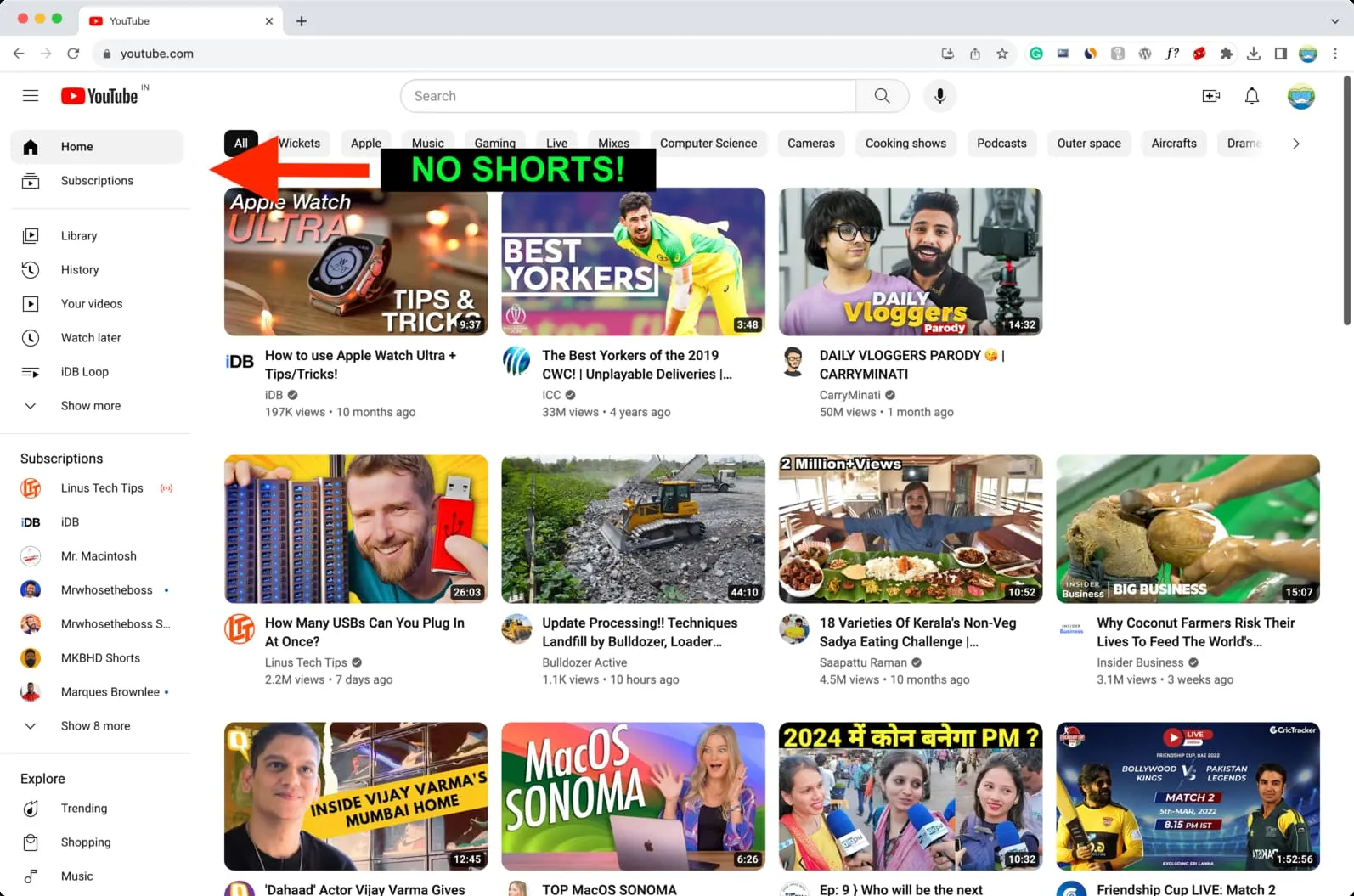Open Subscriptions in sidebar
The width and height of the screenshot is (1354, 896).
point(97,181)
